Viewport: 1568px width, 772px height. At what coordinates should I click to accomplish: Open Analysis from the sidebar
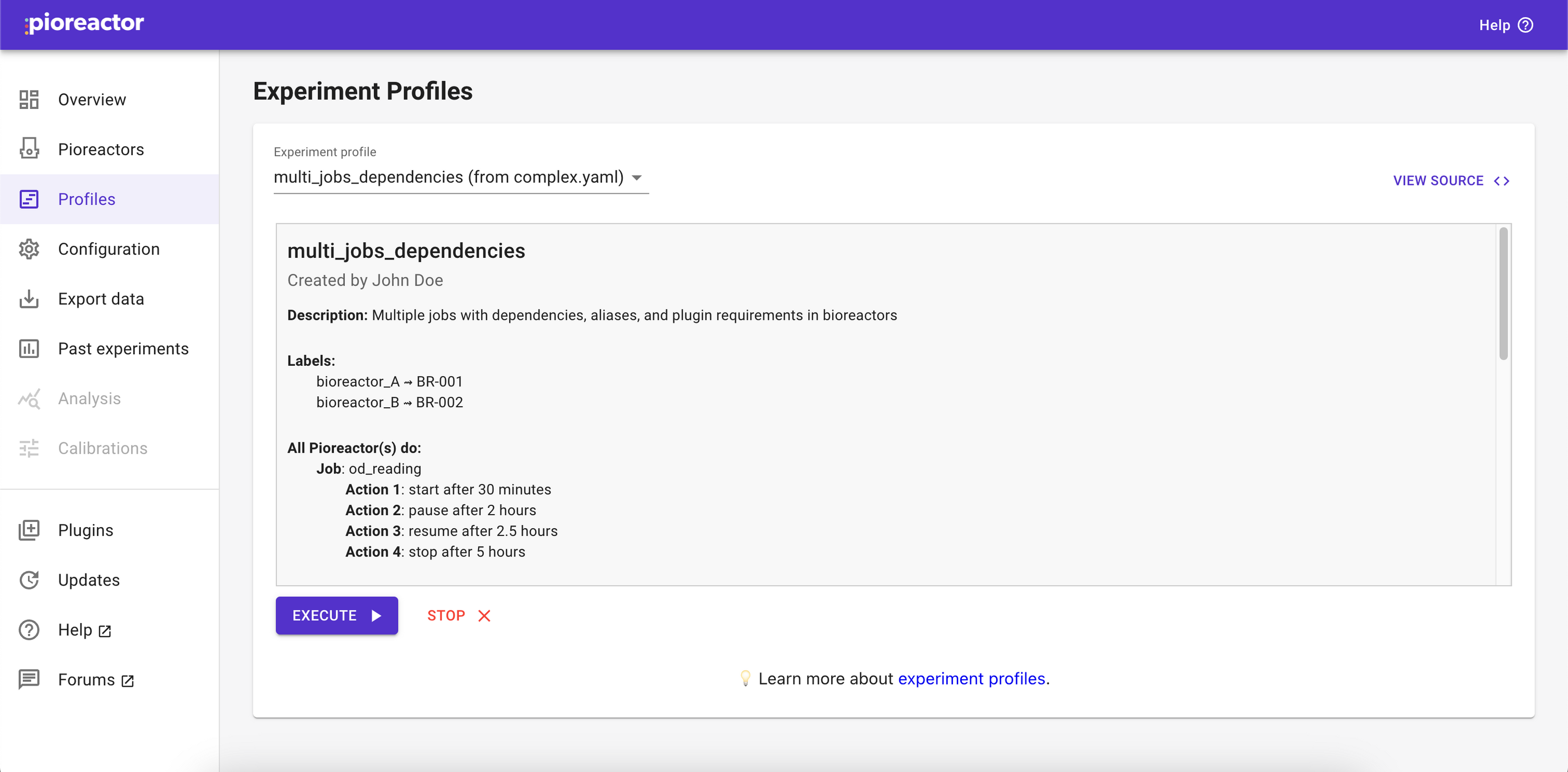click(x=29, y=399)
